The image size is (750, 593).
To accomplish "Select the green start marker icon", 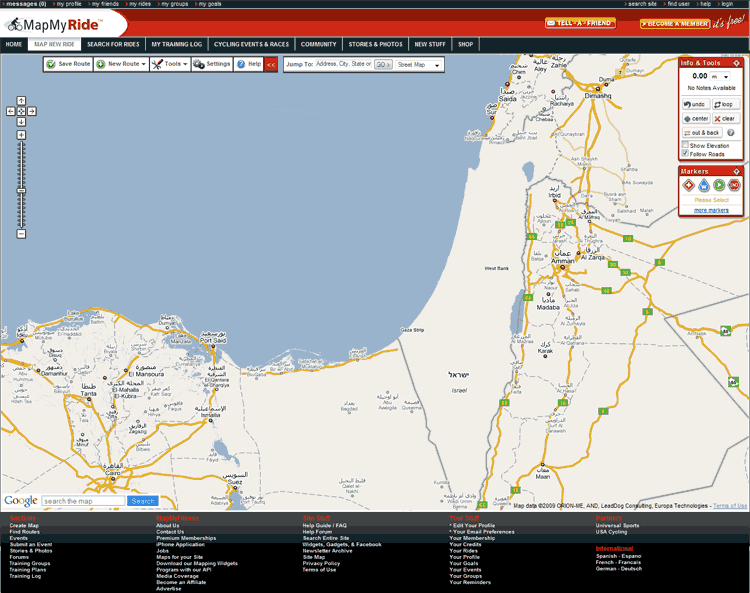I will (719, 185).
